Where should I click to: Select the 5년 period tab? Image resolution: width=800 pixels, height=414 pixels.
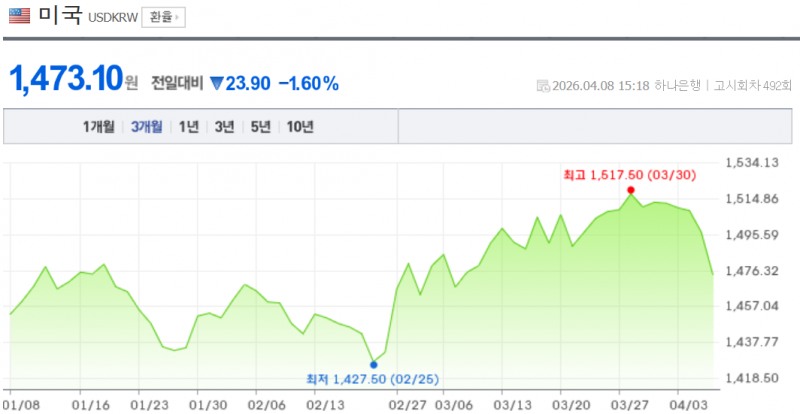[x=260, y=127]
